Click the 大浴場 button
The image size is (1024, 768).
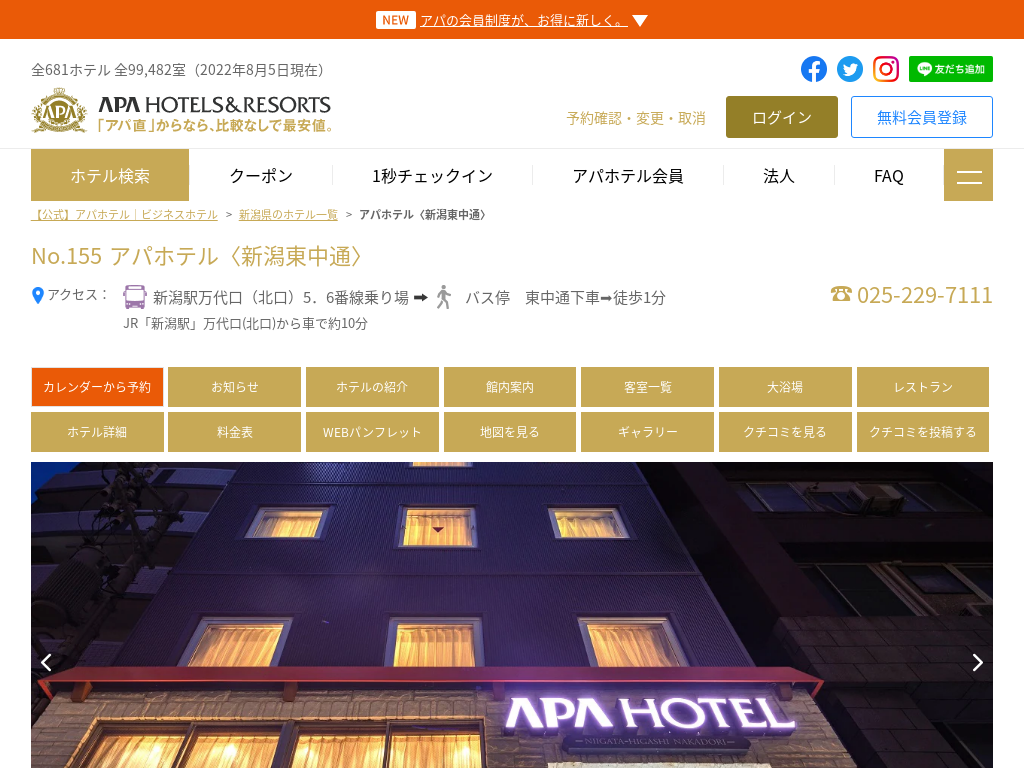785,387
